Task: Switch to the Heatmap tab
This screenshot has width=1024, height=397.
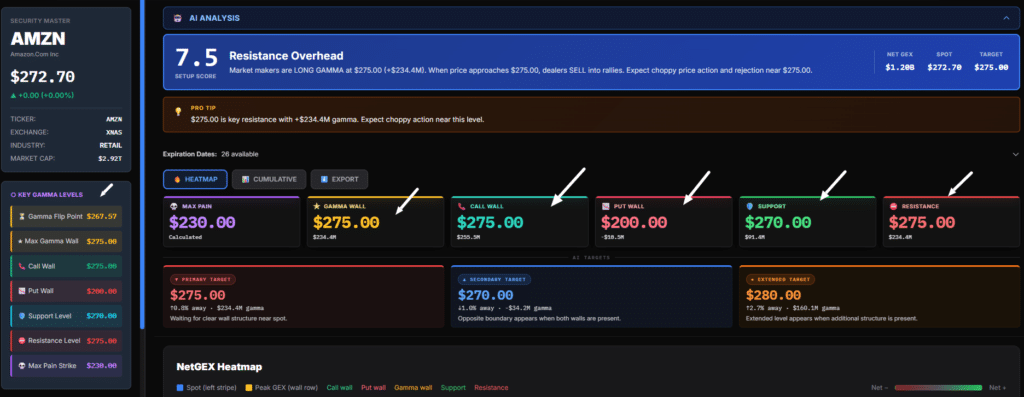Action: click(x=195, y=179)
